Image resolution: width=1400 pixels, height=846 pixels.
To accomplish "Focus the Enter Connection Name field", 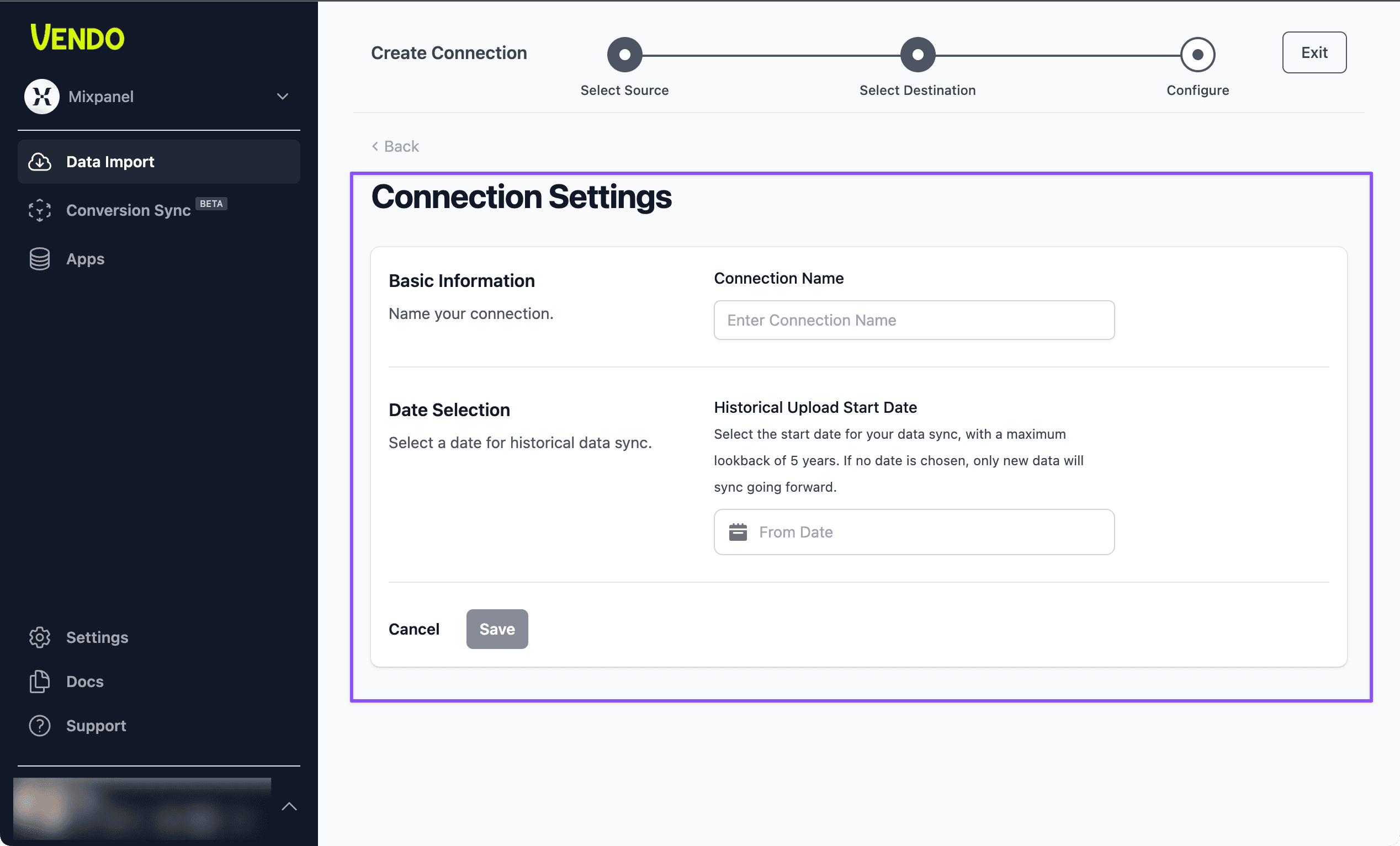I will [914, 321].
